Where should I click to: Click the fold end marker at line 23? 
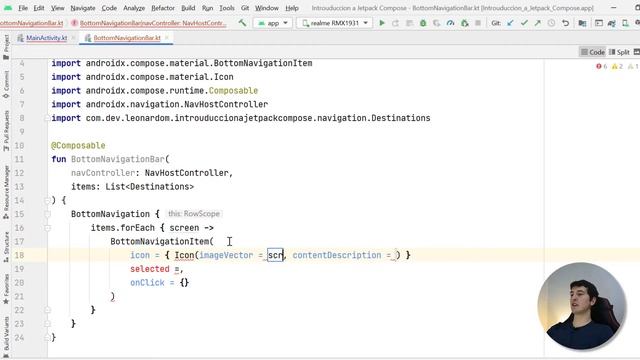click(x=47, y=324)
